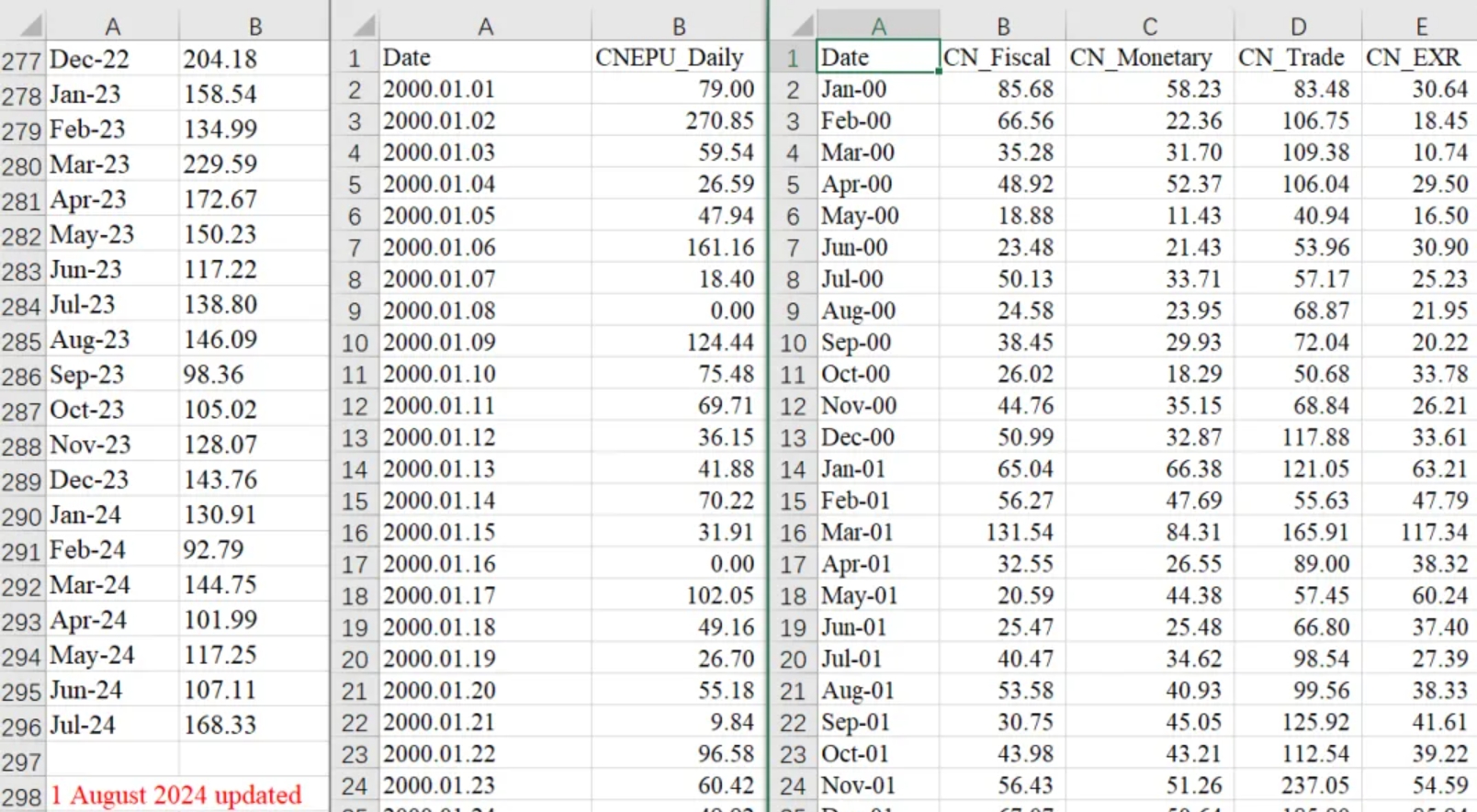The height and width of the screenshot is (812, 1477).
Task: Select column D header above CN_Trade
Action: click(x=1298, y=27)
